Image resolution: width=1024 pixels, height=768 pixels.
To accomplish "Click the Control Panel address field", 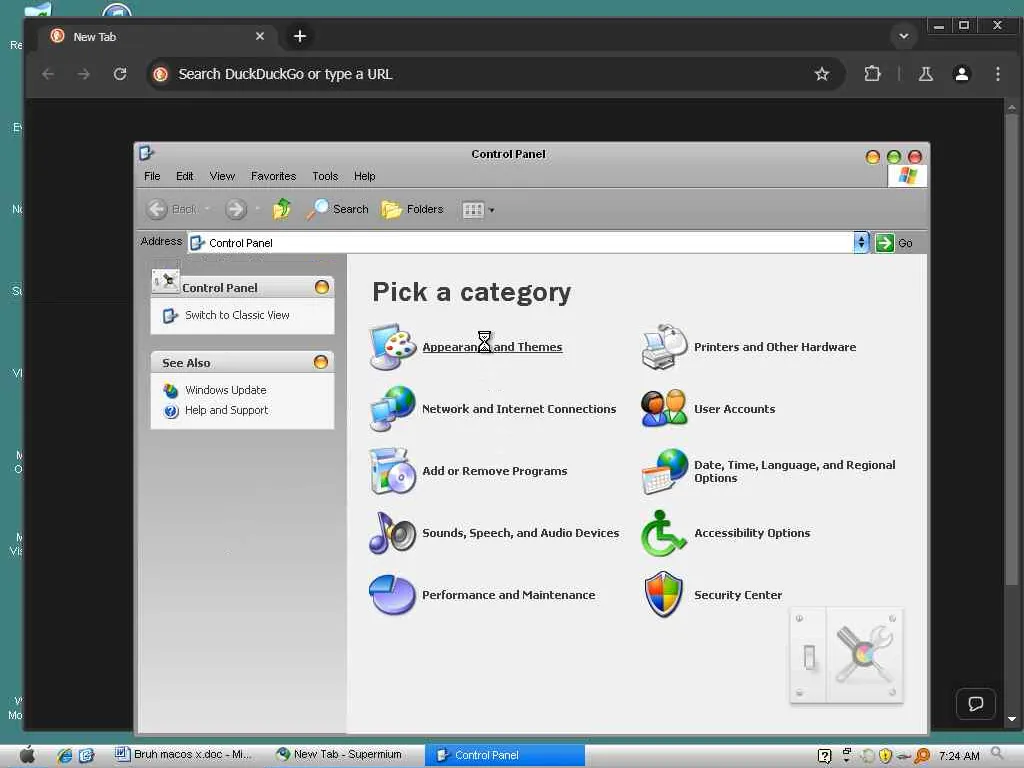I will 520,243.
